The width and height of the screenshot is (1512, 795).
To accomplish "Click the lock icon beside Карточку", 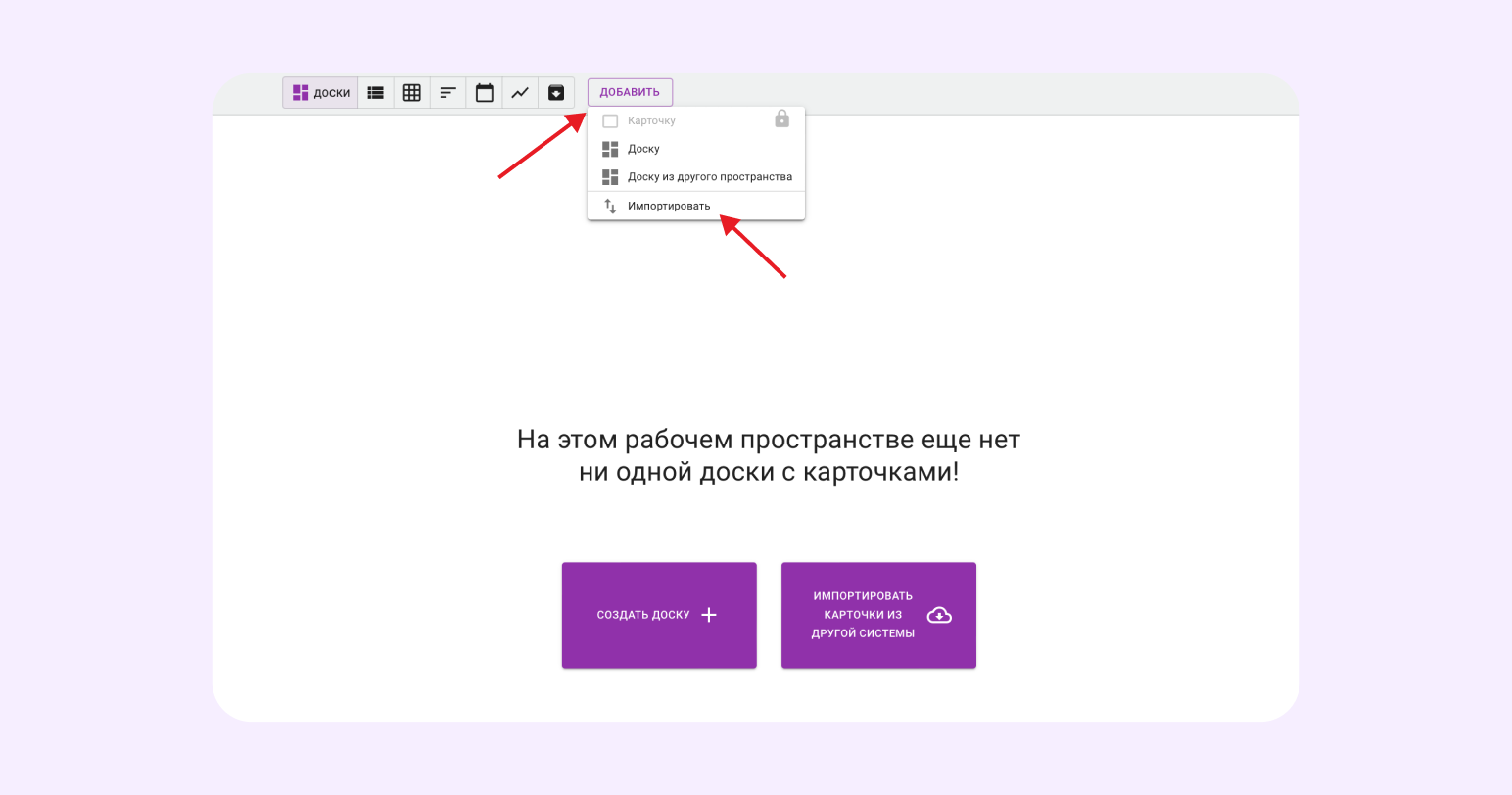I will 781,118.
